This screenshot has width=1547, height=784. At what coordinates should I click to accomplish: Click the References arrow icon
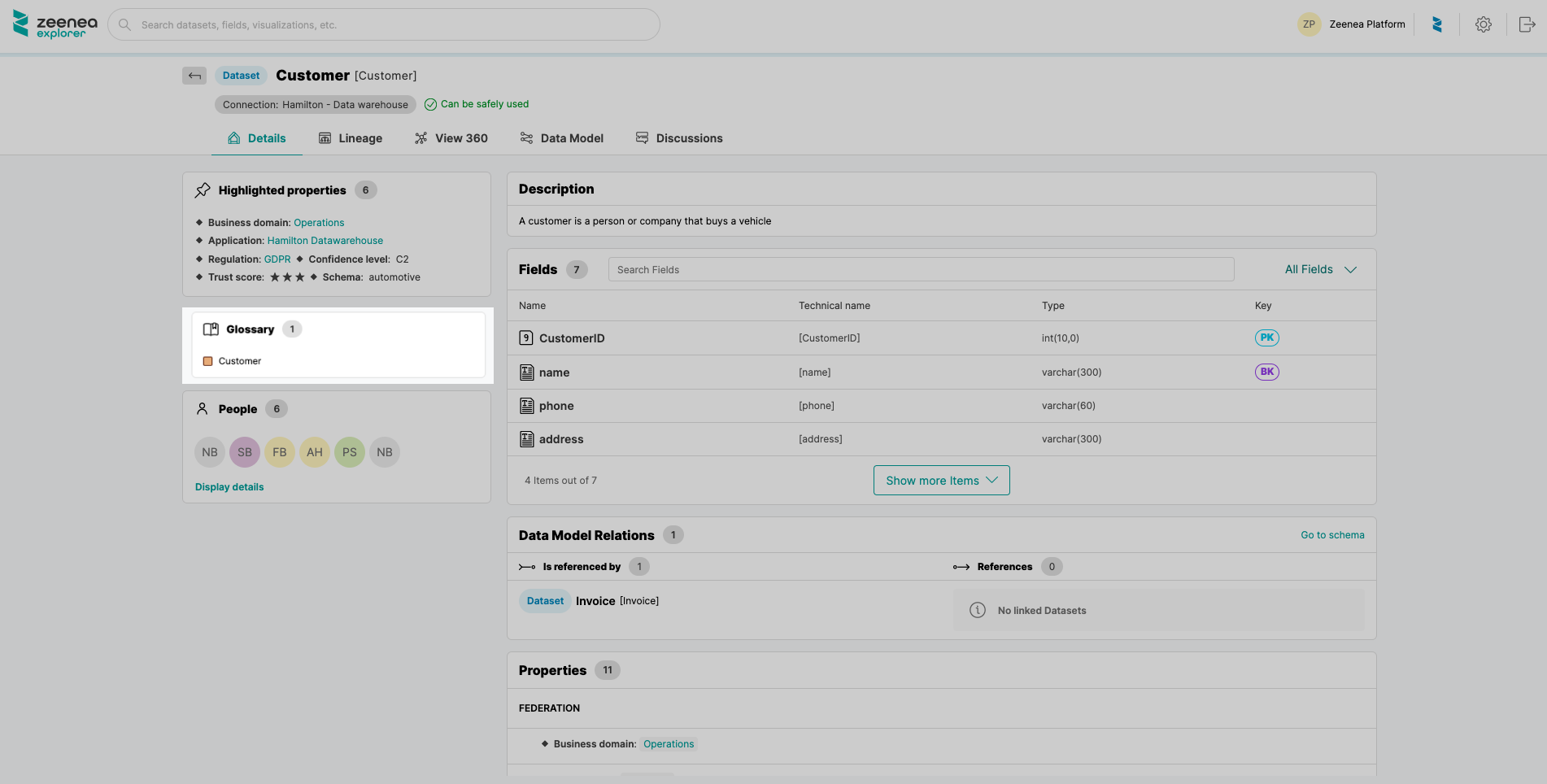coord(961,567)
